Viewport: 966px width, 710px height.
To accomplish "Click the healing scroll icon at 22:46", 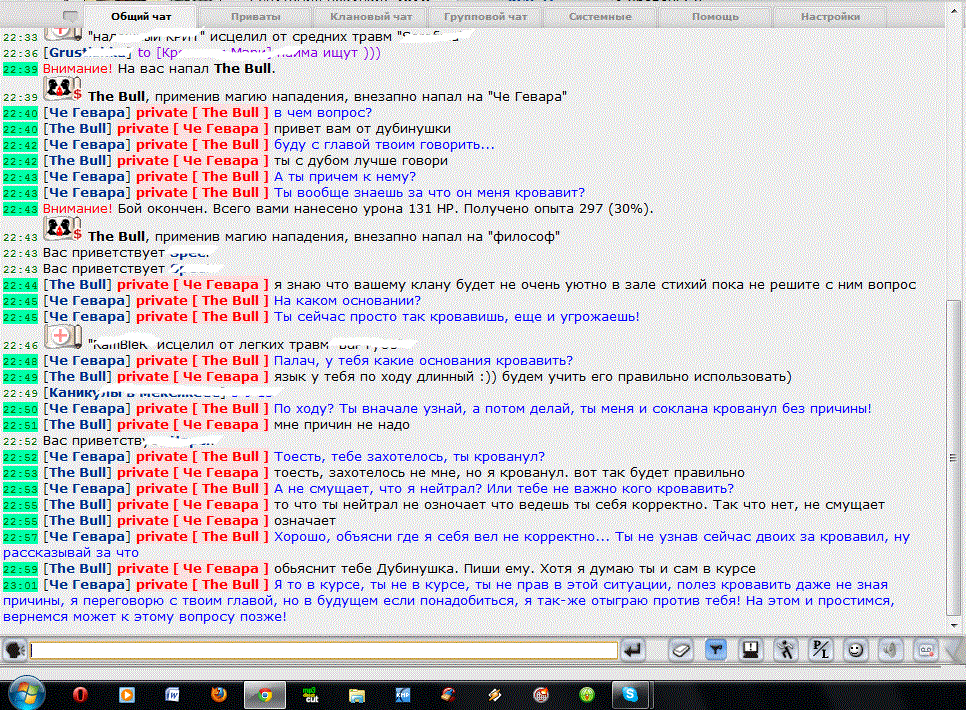I will 62,337.
